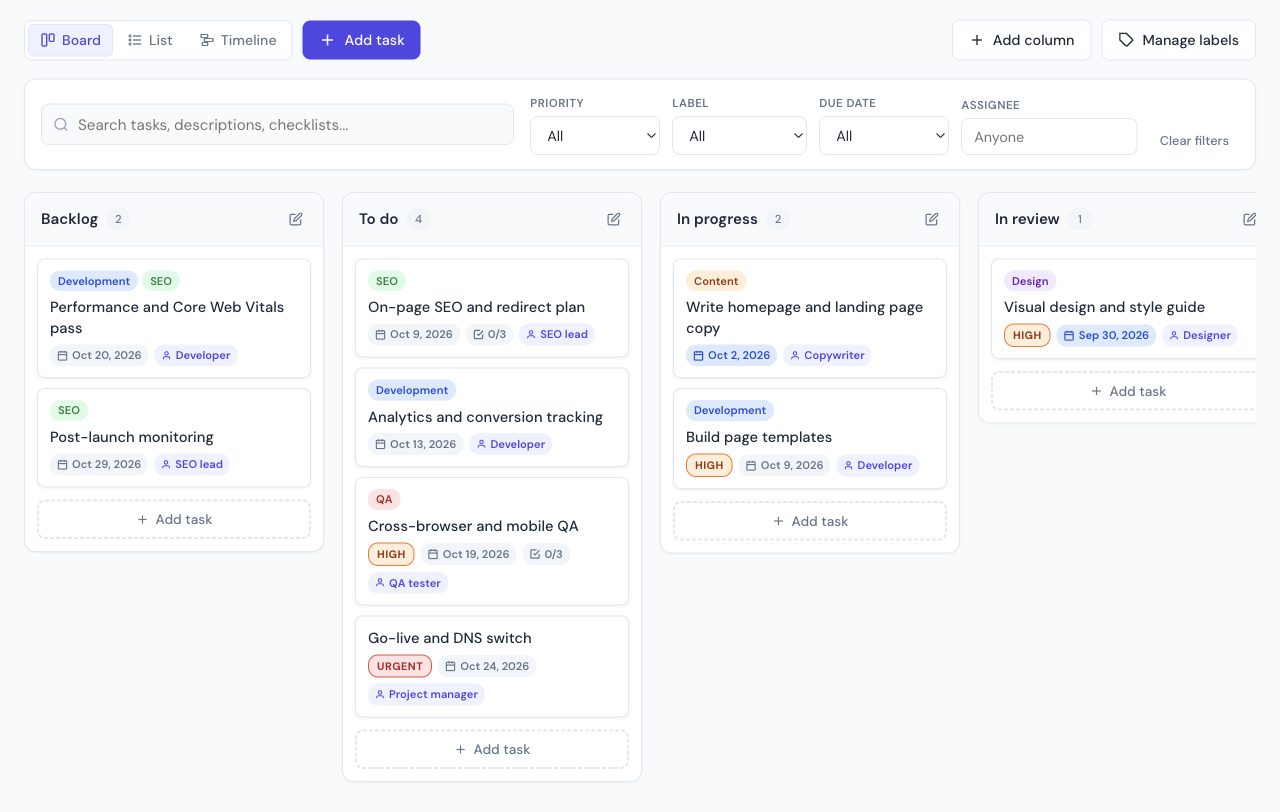Add a task to the To do column
The width and height of the screenshot is (1280, 812).
pos(492,749)
